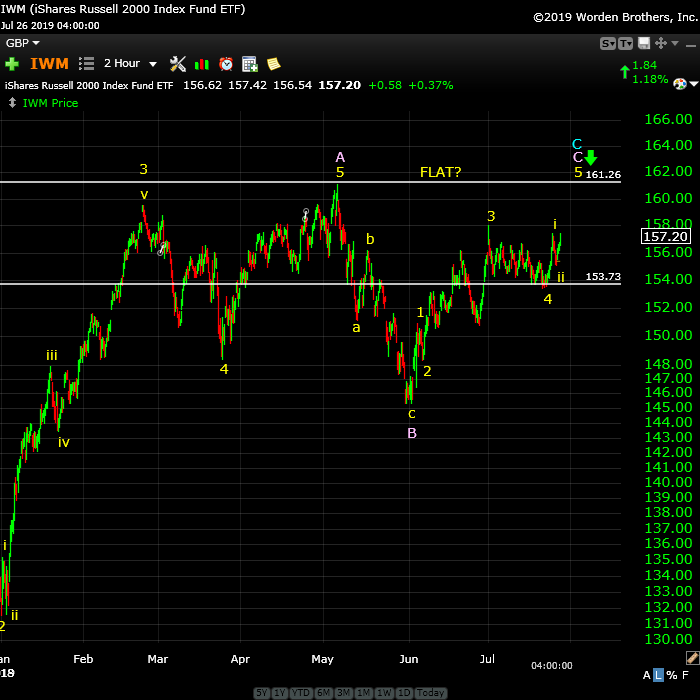Select fixed scale F
Screen dimensions: 700x700
(685, 675)
